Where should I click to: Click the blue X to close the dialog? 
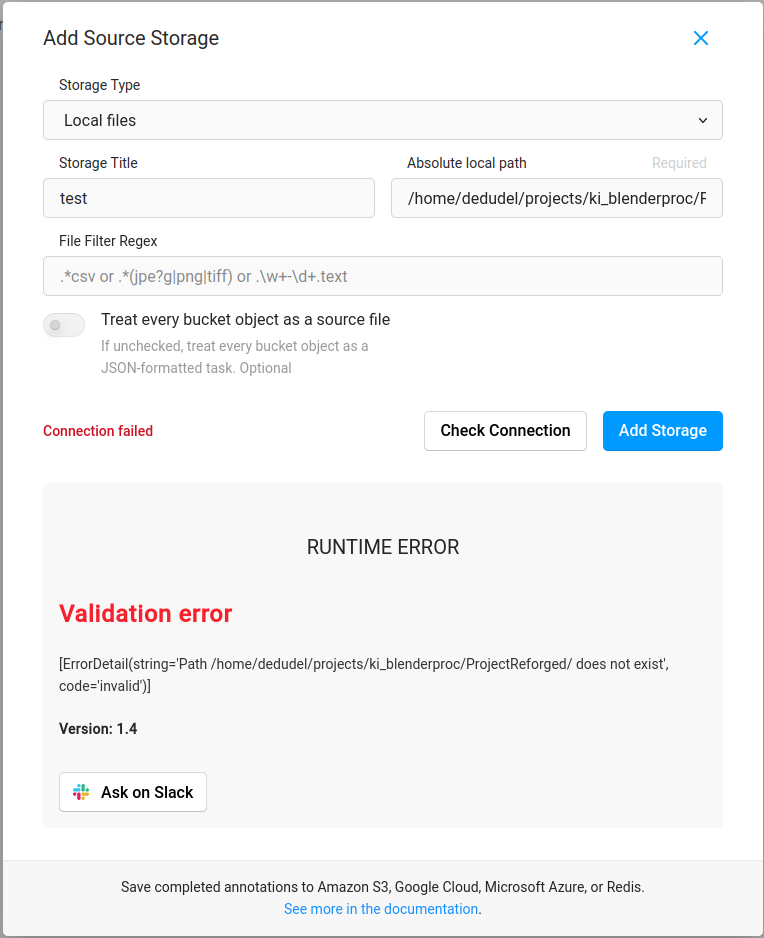pyautogui.click(x=700, y=38)
